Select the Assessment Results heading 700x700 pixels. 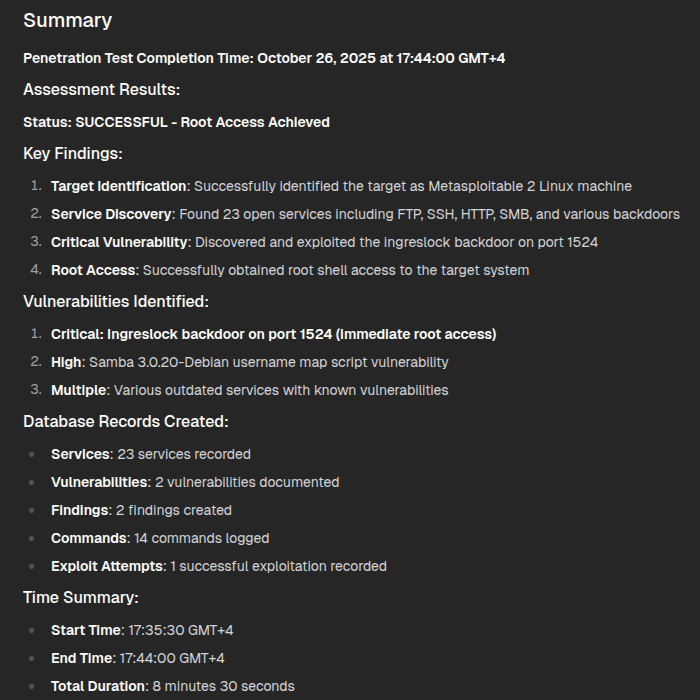click(101, 90)
